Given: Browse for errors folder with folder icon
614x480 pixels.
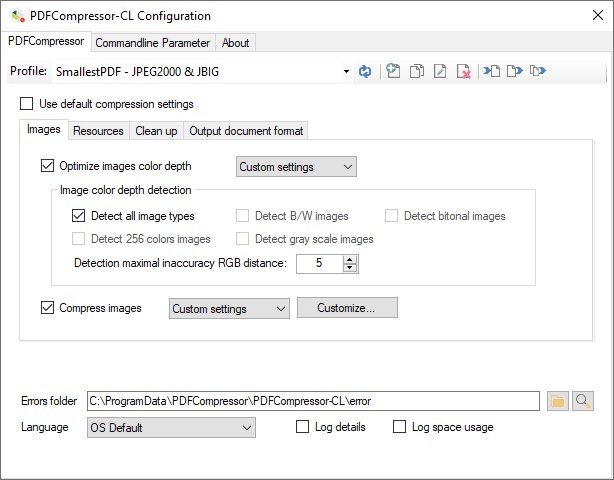Looking at the screenshot, I should click(x=557, y=401).
